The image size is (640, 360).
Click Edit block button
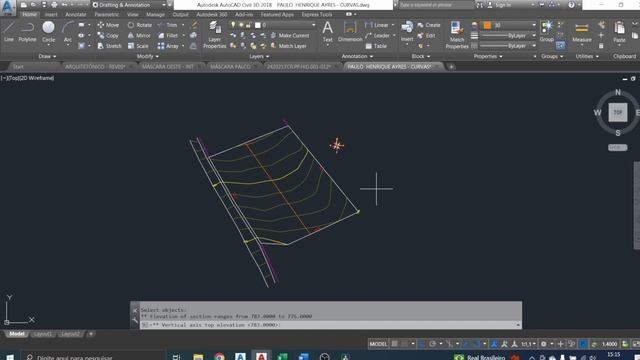click(426, 36)
